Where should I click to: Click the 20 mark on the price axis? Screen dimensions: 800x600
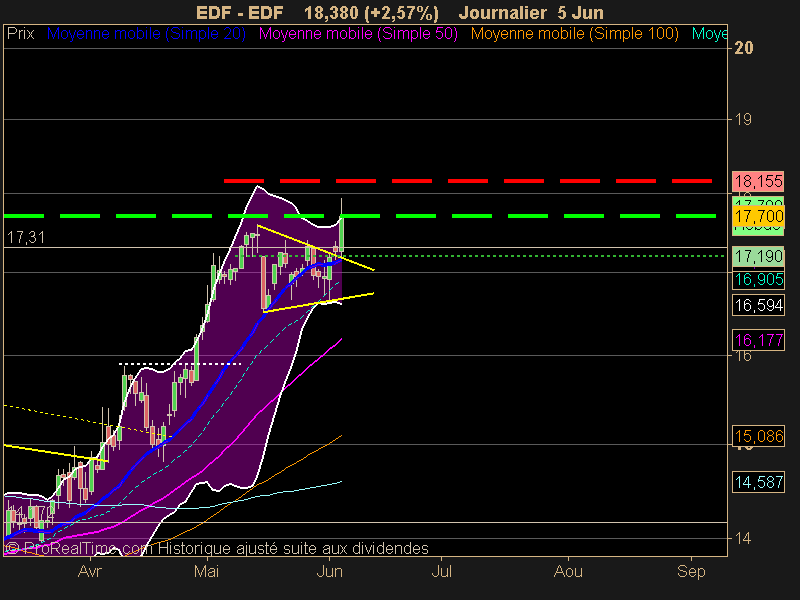(743, 48)
